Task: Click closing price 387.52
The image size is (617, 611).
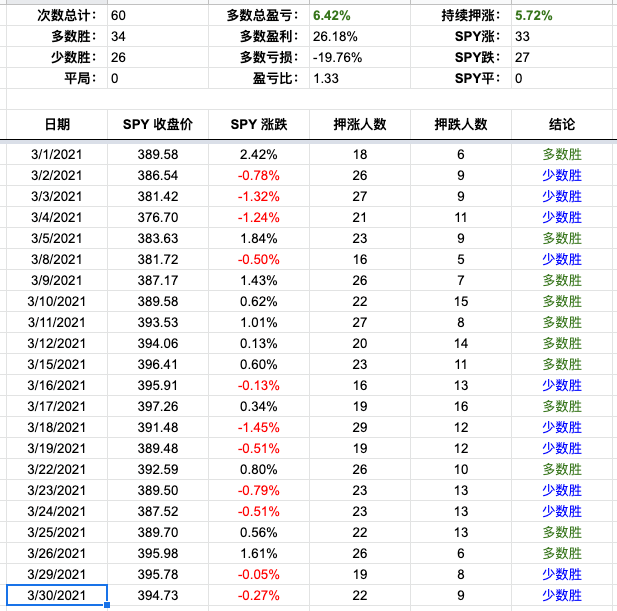Action: [158, 511]
